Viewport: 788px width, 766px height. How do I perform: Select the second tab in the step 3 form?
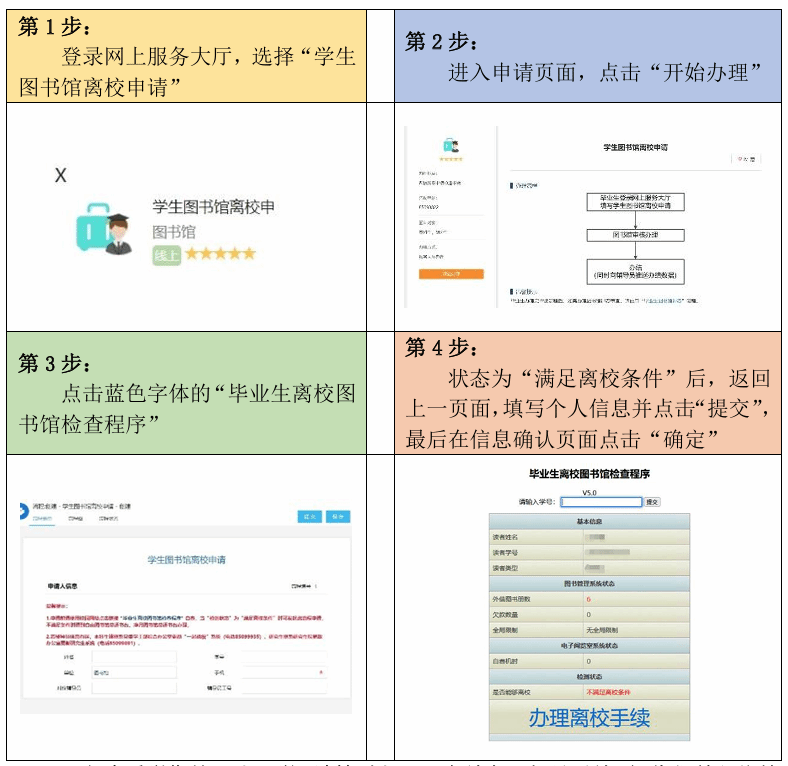(75, 520)
